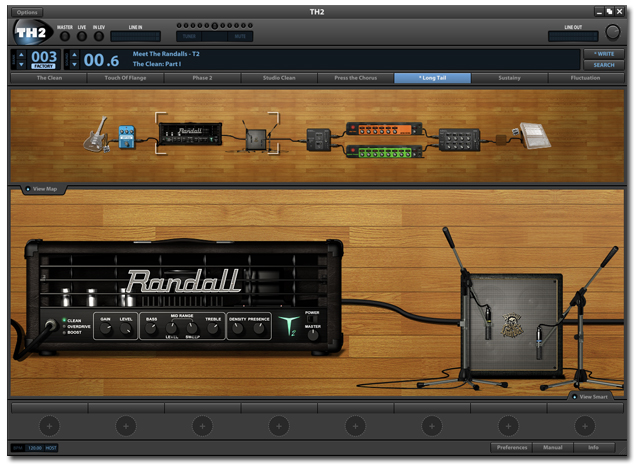Click the amp TREBLE knob
This screenshot has width=634, height=466.
click(x=213, y=329)
